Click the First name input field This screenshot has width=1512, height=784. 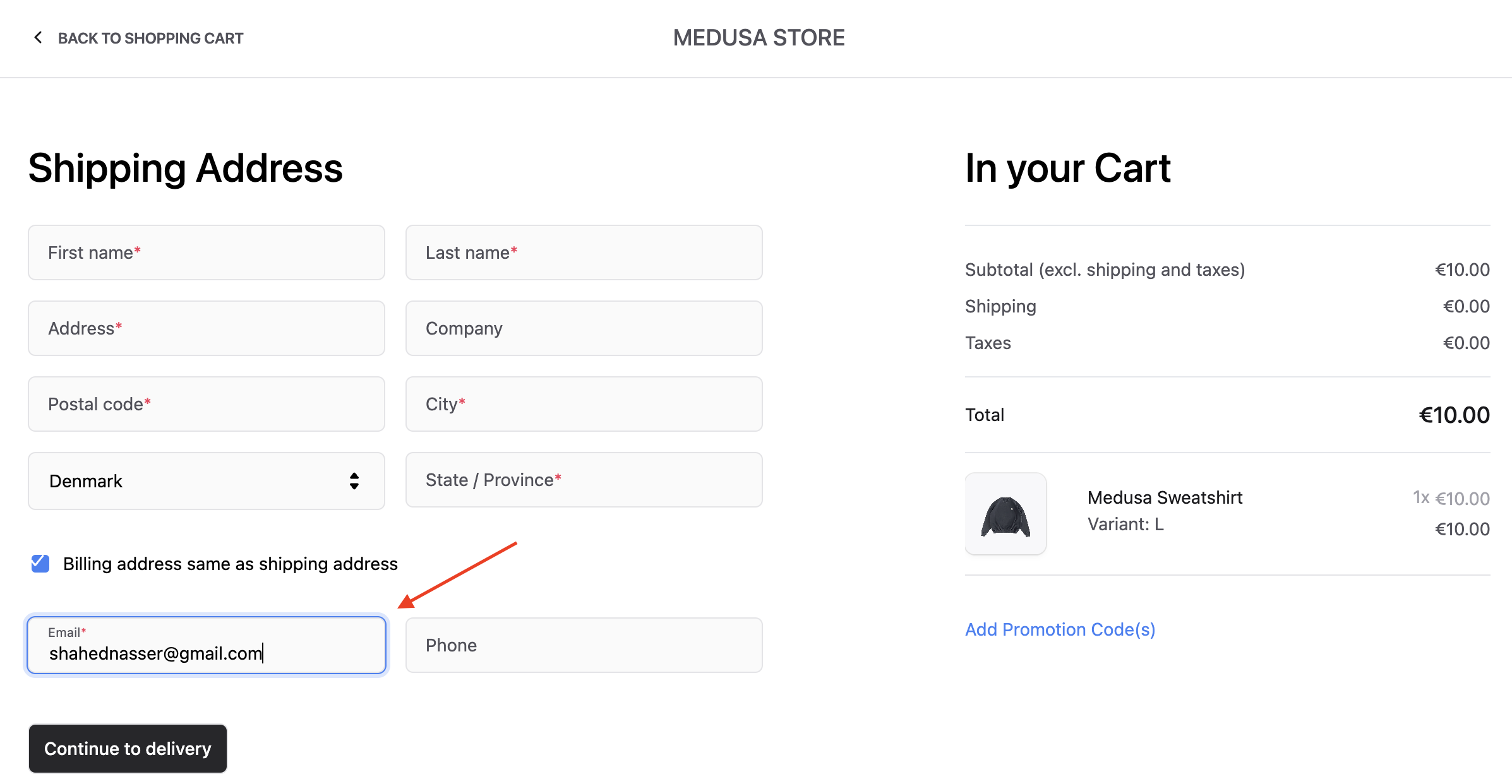tap(206, 252)
